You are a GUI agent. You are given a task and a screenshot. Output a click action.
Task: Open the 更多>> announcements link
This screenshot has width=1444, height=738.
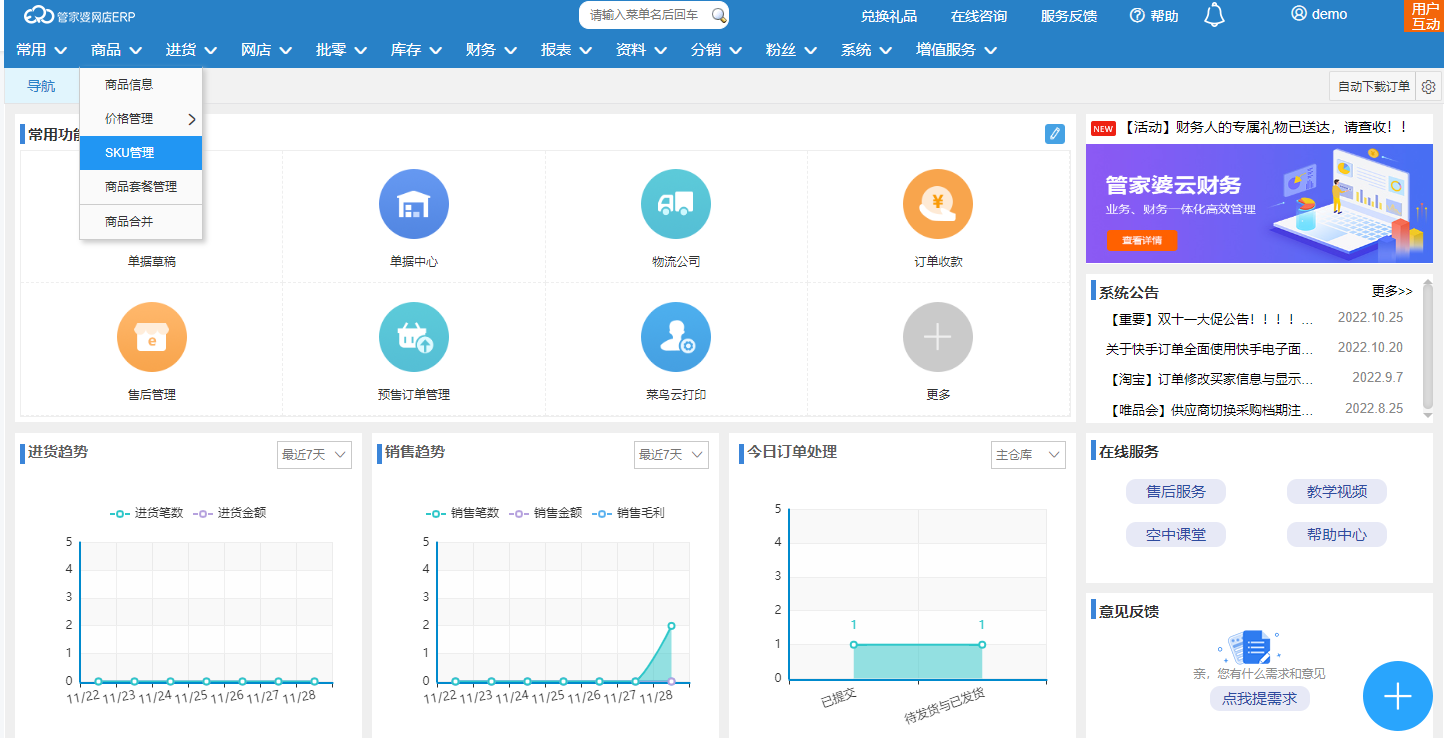(1392, 292)
